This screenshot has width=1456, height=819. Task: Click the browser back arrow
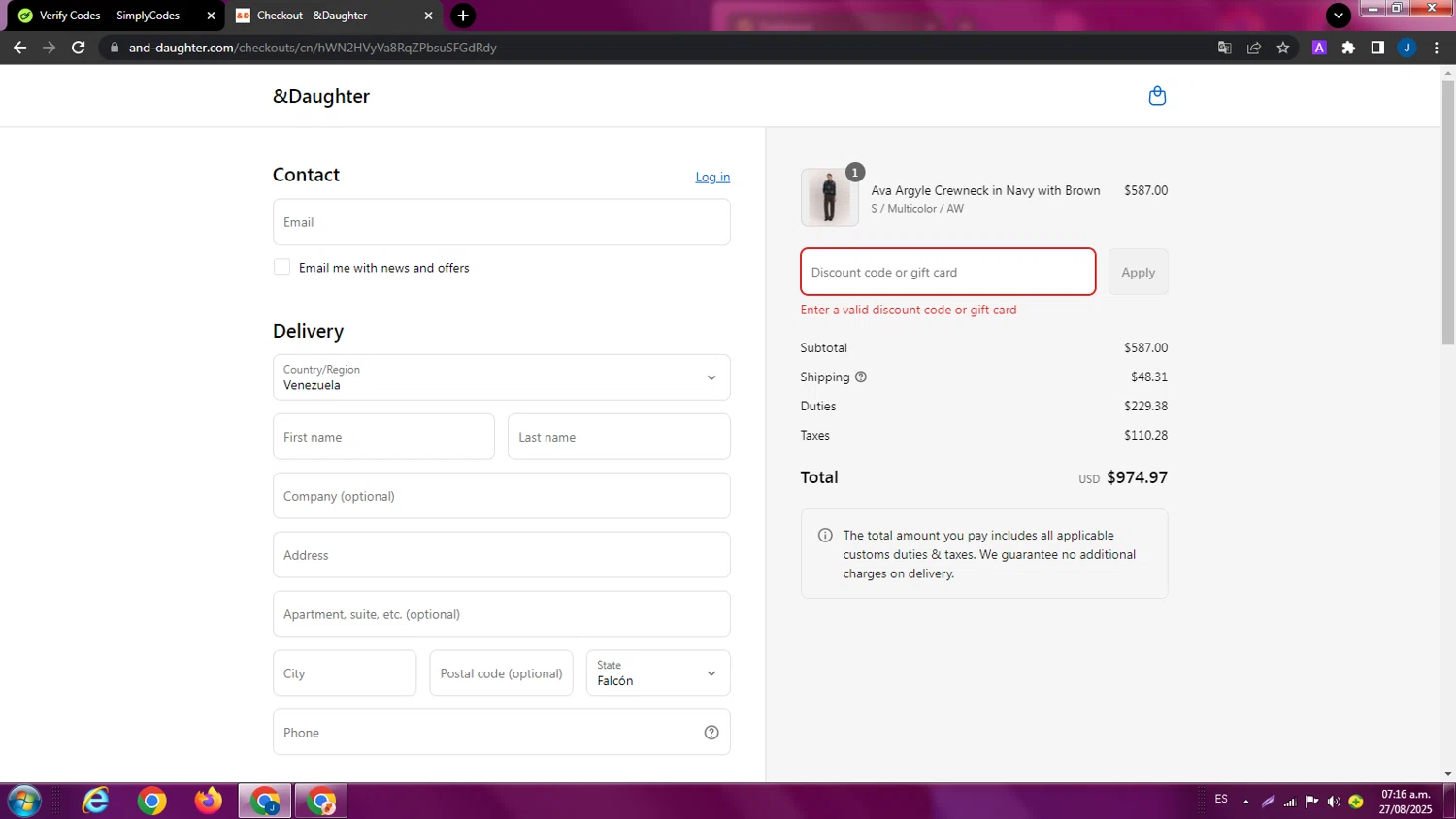point(19,47)
